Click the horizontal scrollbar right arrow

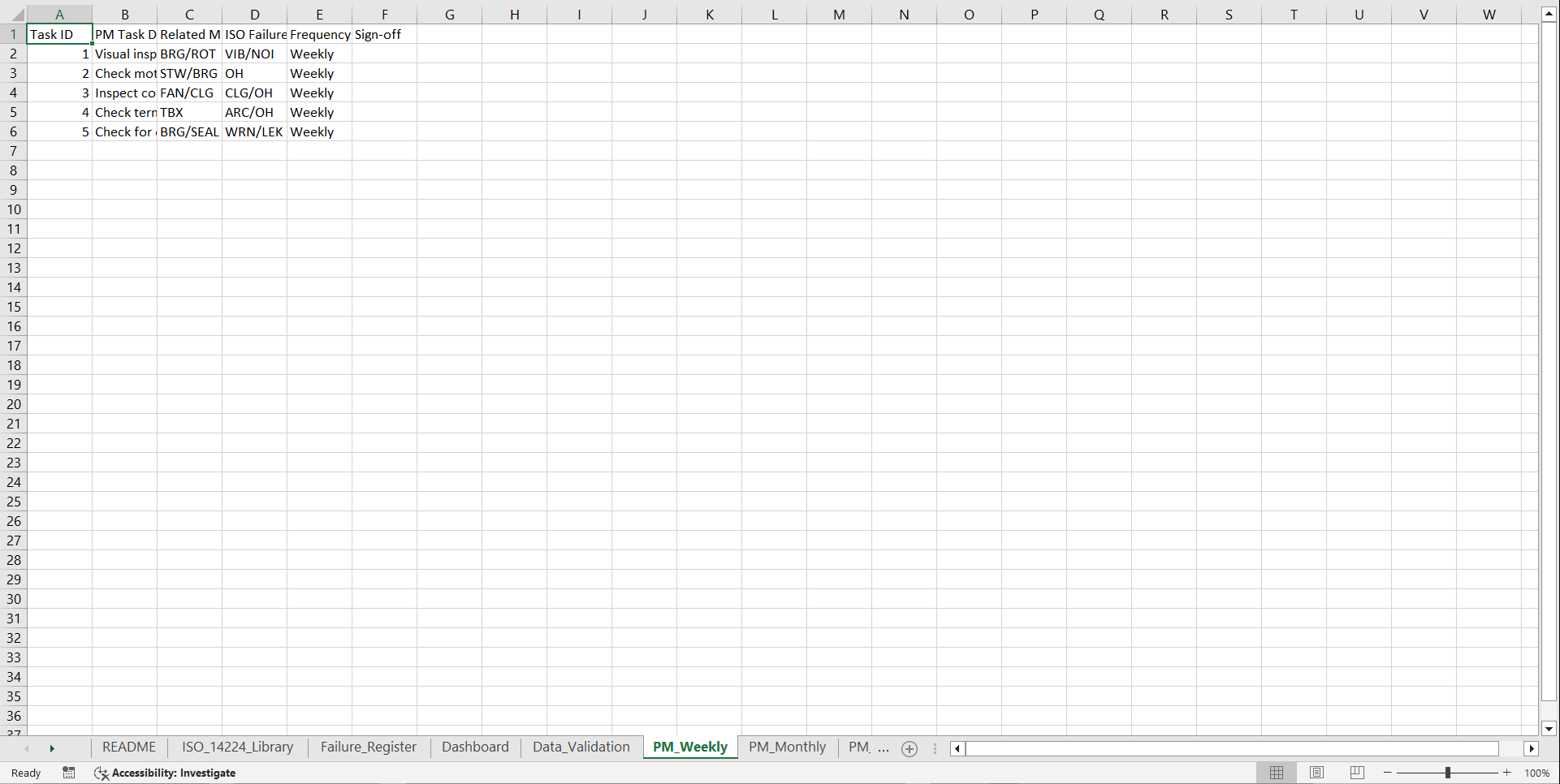click(x=1532, y=748)
